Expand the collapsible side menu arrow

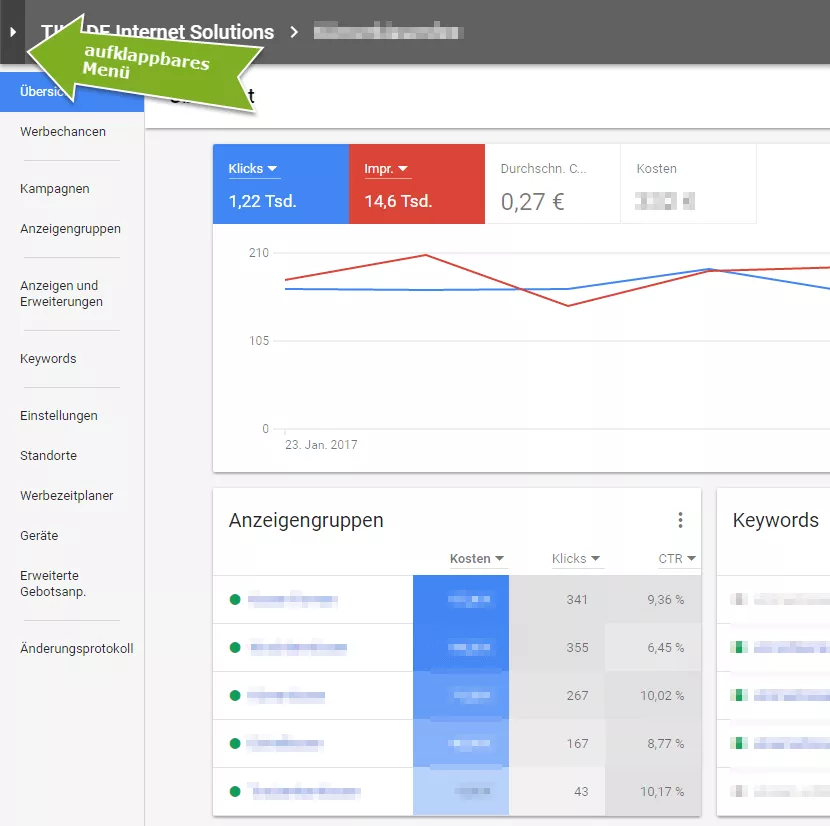tap(12, 32)
